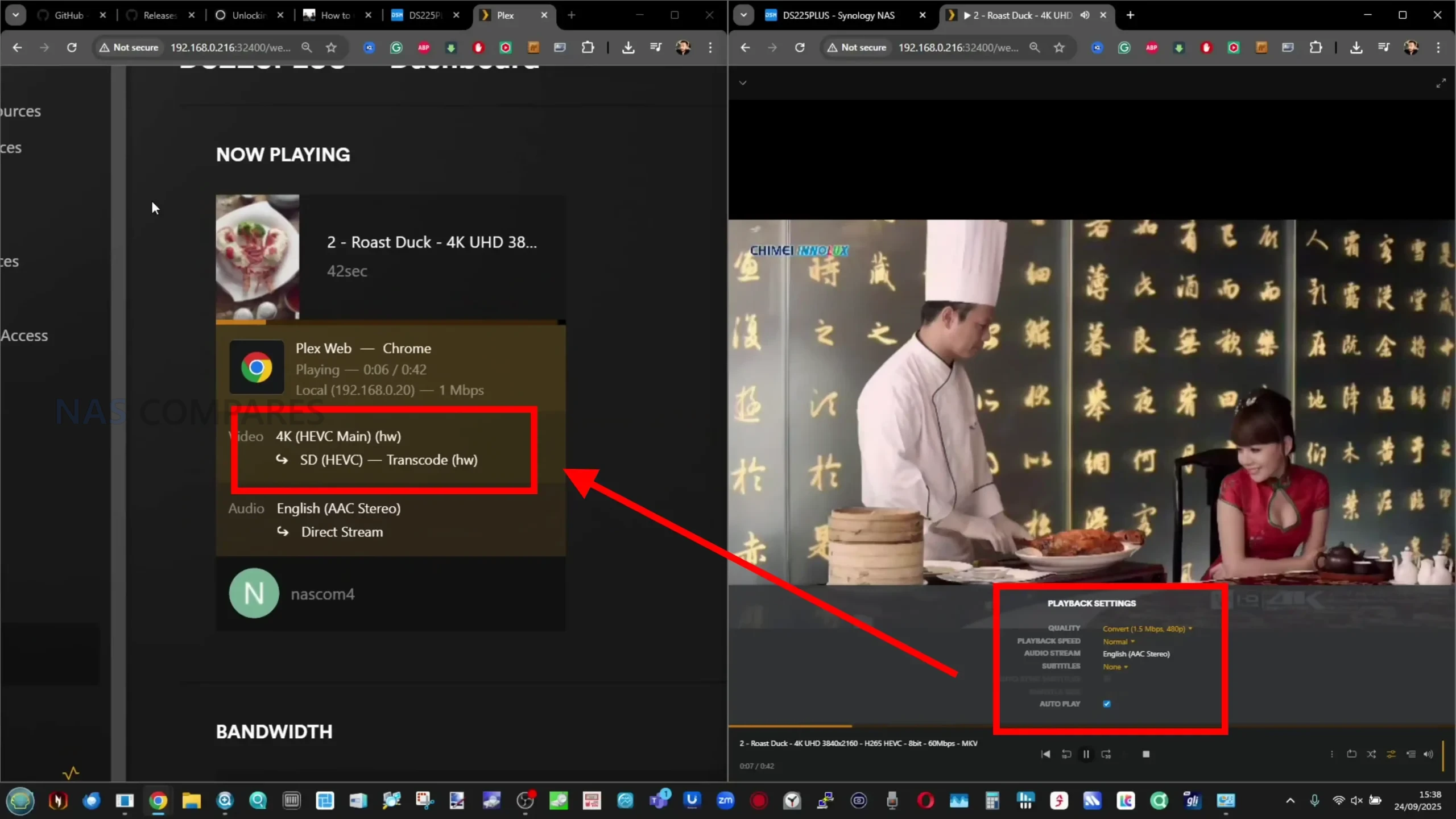Mute the Roast Duck tab via speaker icon
Image resolution: width=1456 pixels, height=819 pixels.
pos(1085,15)
